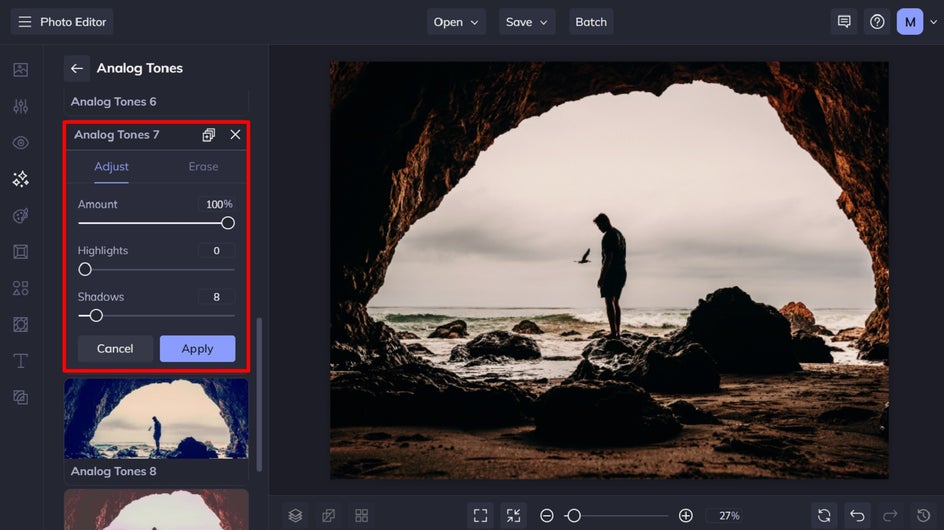Image resolution: width=944 pixels, height=530 pixels.
Task: Click the Apply button
Action: pos(197,349)
